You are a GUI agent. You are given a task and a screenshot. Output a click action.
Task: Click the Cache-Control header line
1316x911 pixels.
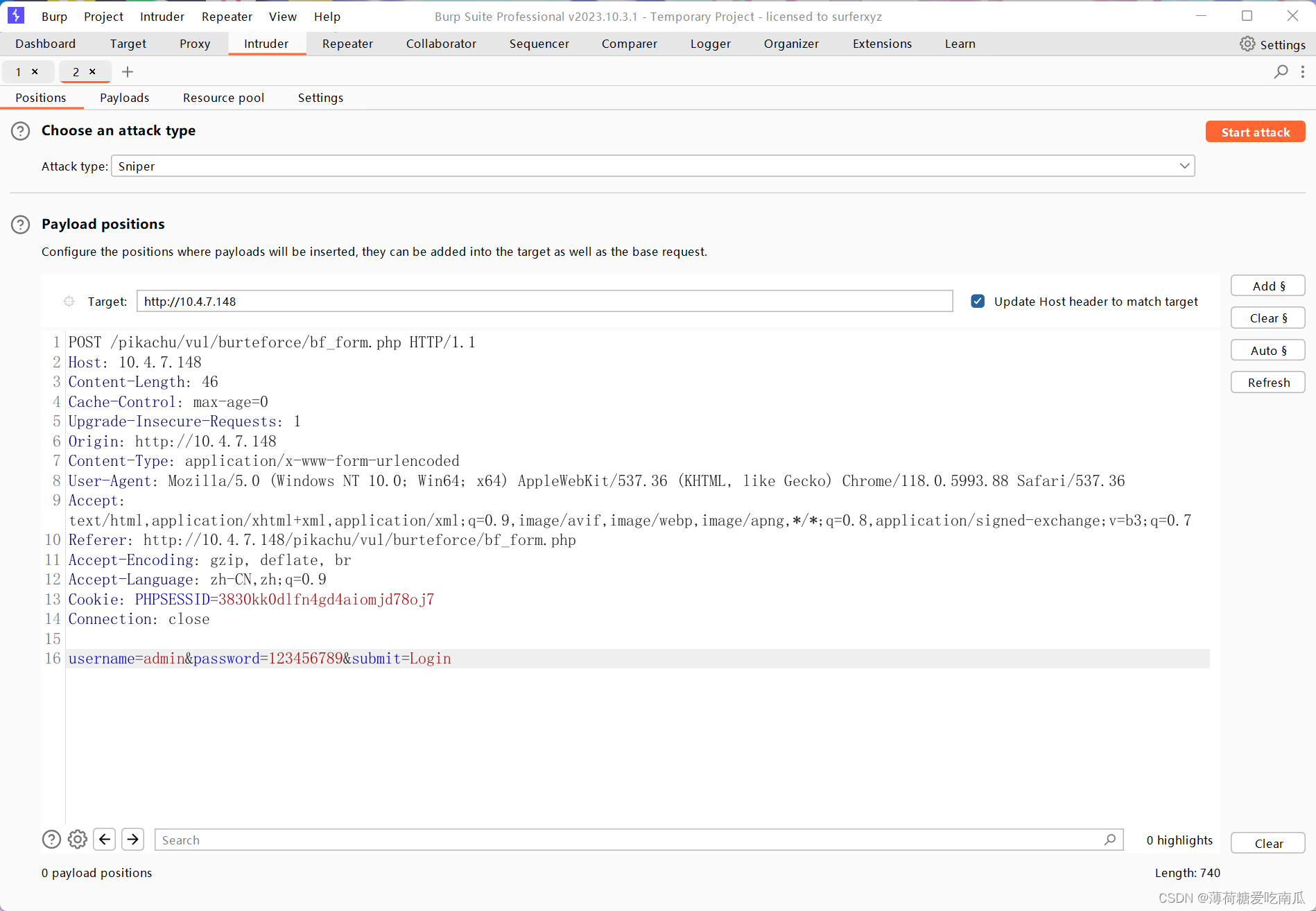168,402
